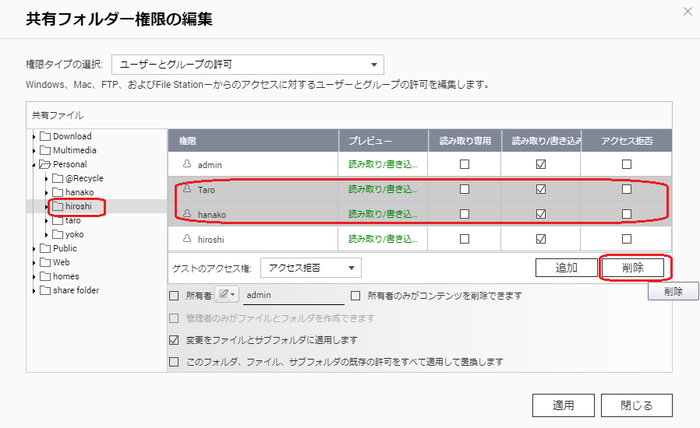Collapse the Personal folder tree node

tap(34, 165)
